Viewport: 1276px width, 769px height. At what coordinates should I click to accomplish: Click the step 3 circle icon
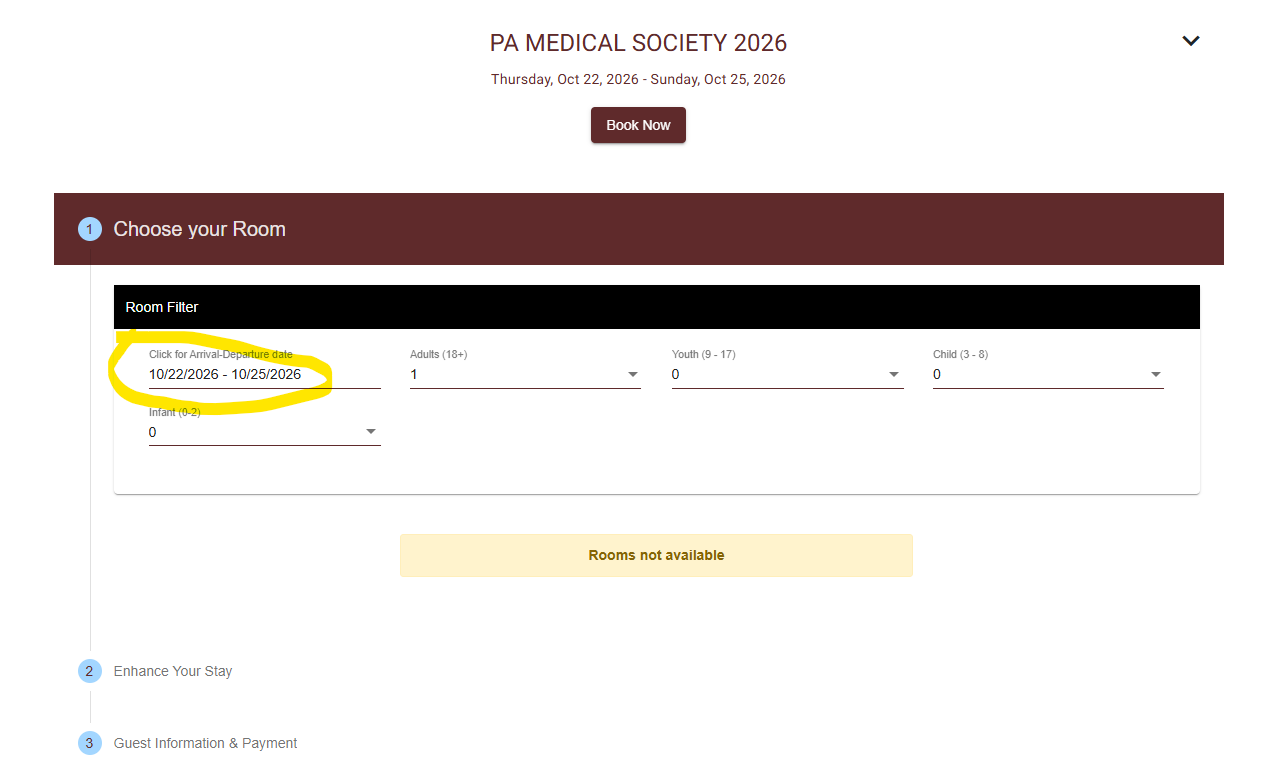pyautogui.click(x=90, y=743)
